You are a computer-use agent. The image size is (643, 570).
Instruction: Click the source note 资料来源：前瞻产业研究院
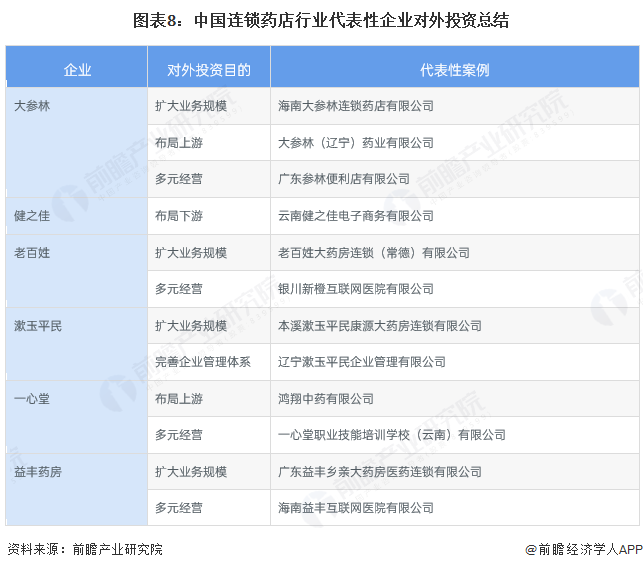(85, 549)
